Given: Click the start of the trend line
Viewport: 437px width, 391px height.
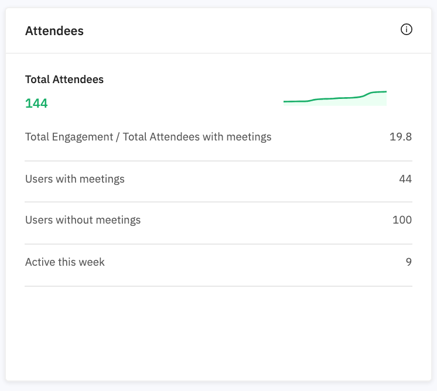Looking at the screenshot, I should [284, 101].
